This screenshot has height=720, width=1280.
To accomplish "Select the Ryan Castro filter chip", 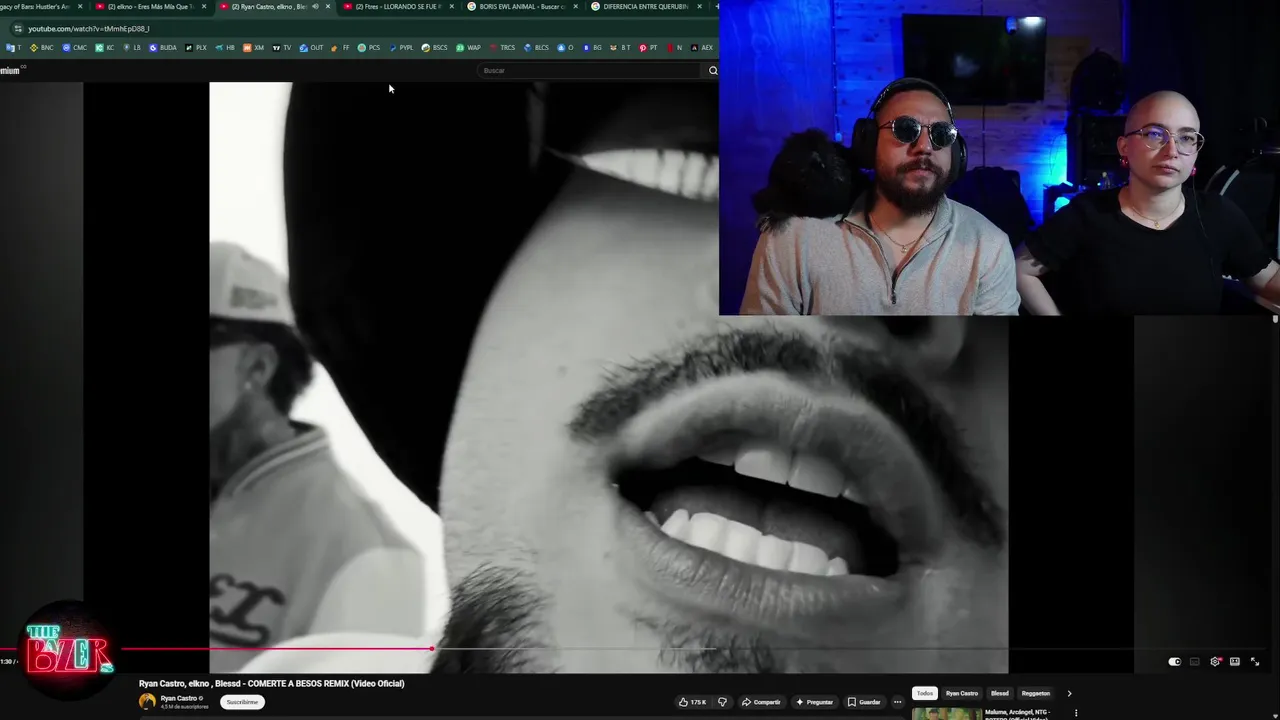I will [x=962, y=693].
